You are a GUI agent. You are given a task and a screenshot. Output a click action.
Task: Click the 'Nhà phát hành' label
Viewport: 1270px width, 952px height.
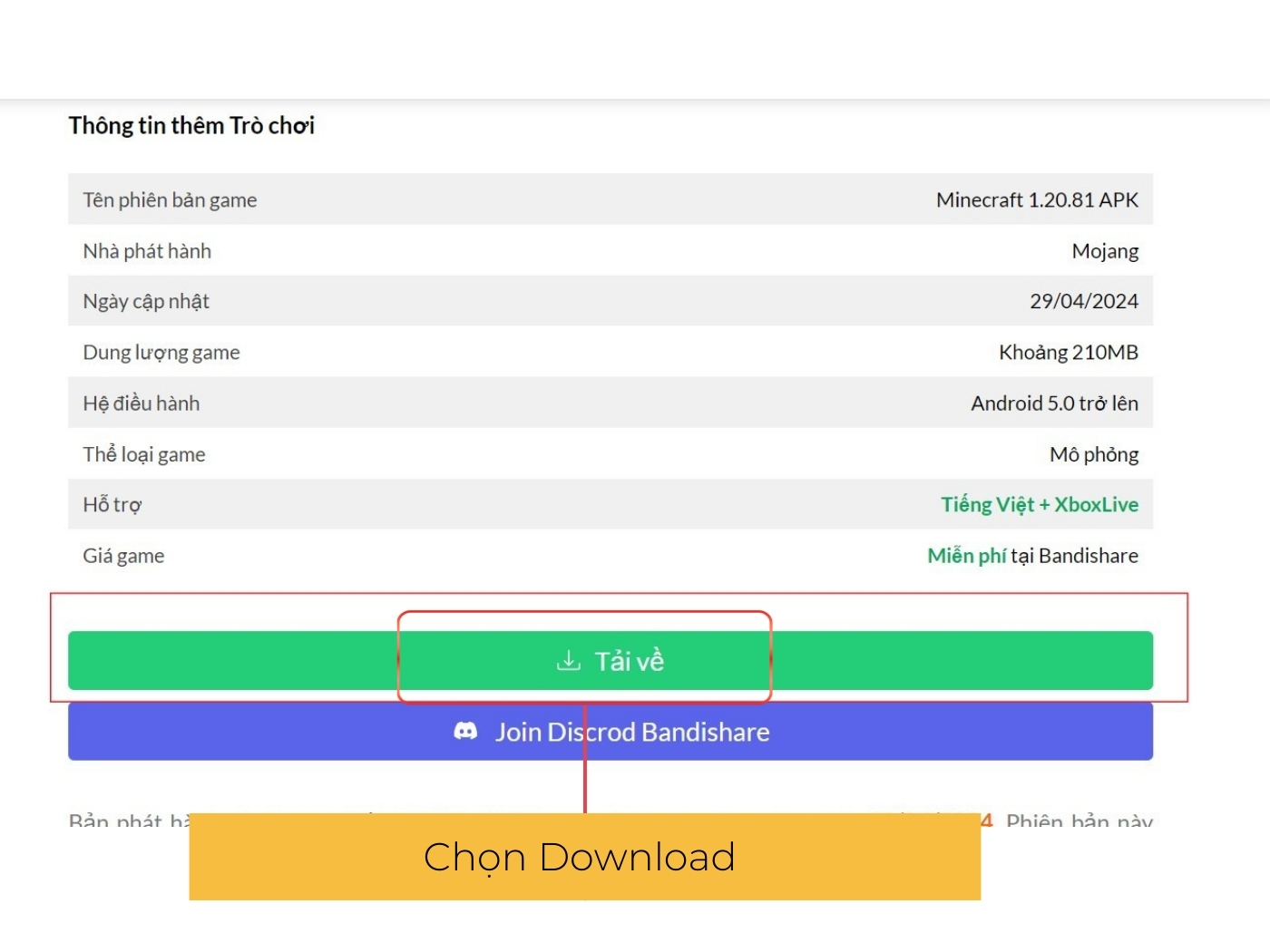(x=147, y=251)
